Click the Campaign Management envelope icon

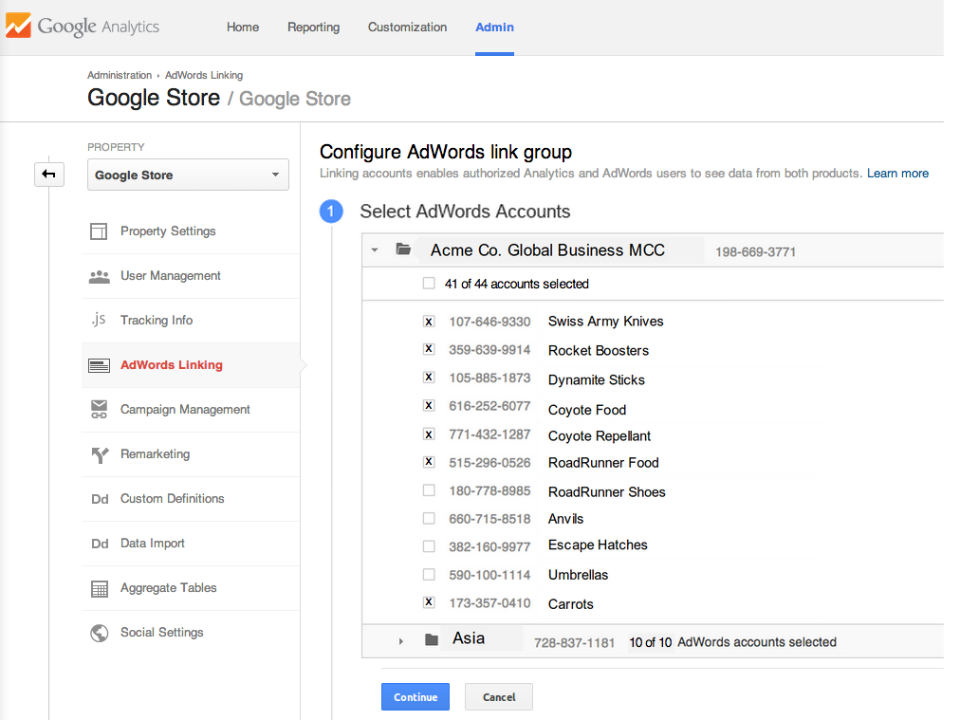[x=99, y=409]
